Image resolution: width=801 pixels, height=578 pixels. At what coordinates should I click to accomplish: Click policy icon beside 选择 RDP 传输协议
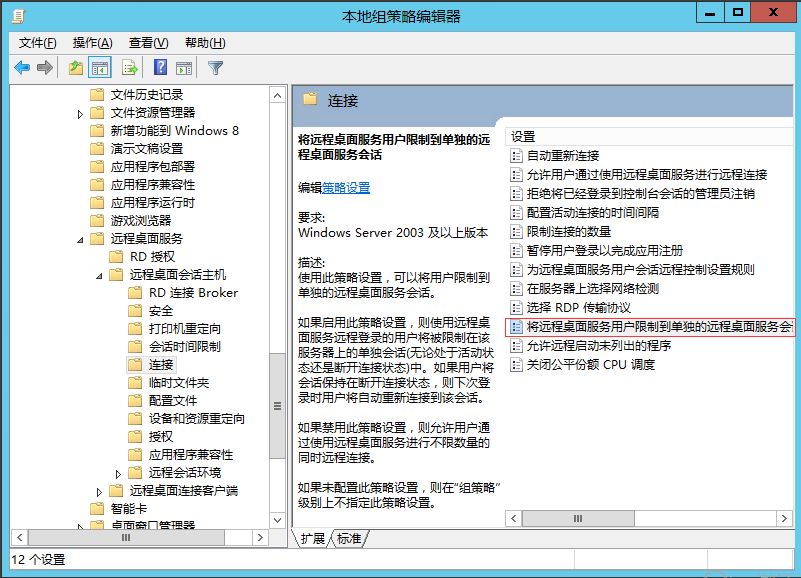click(x=516, y=308)
